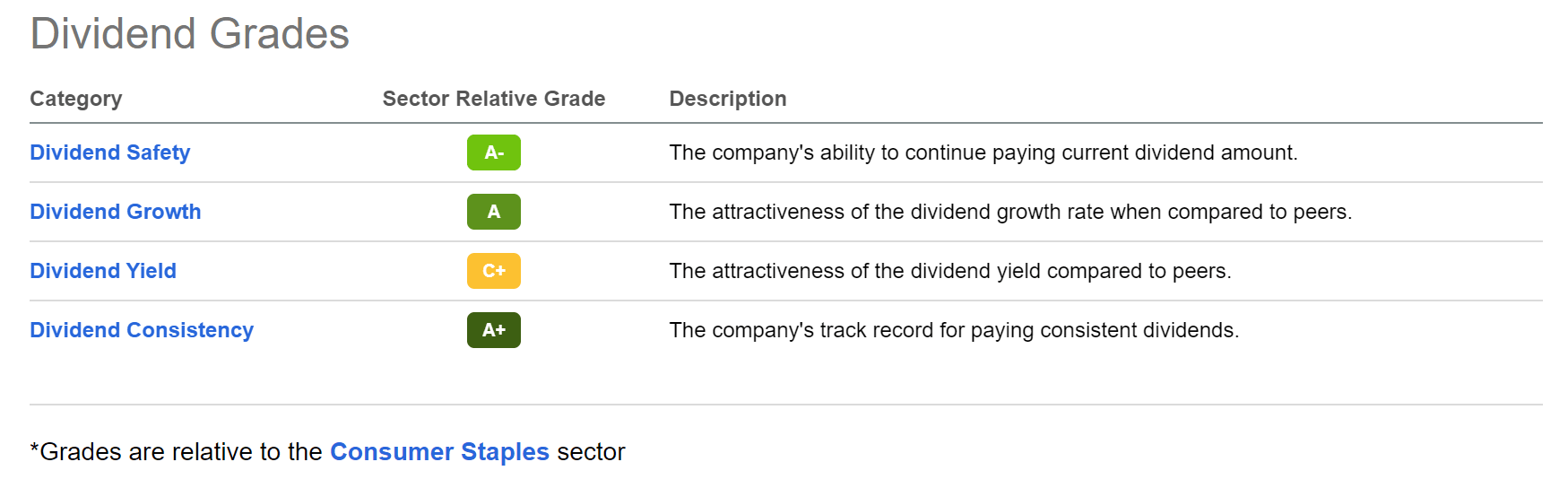
Task: Click the dividend yield description text
Action: 949,271
